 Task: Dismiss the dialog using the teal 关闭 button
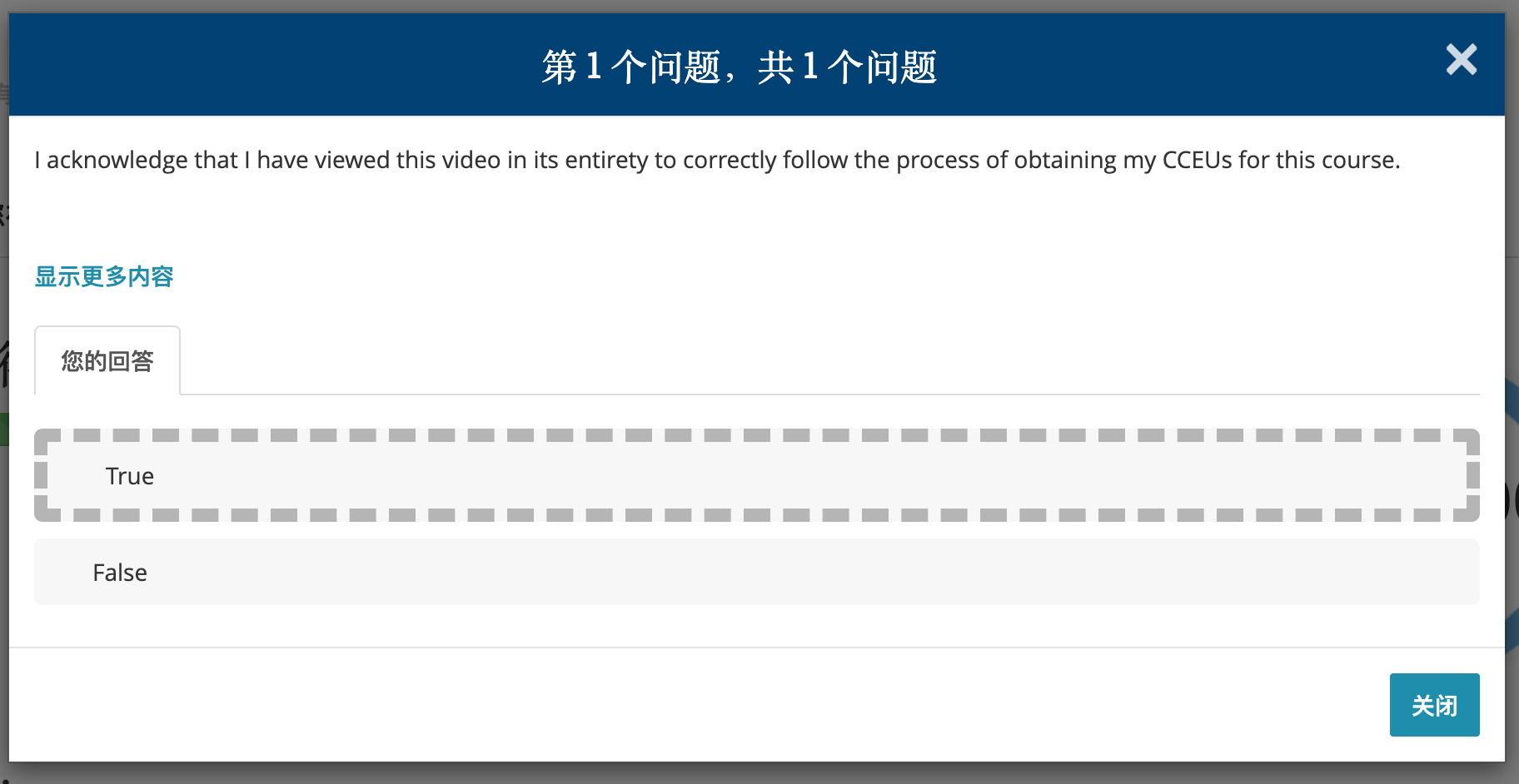click(x=1434, y=705)
